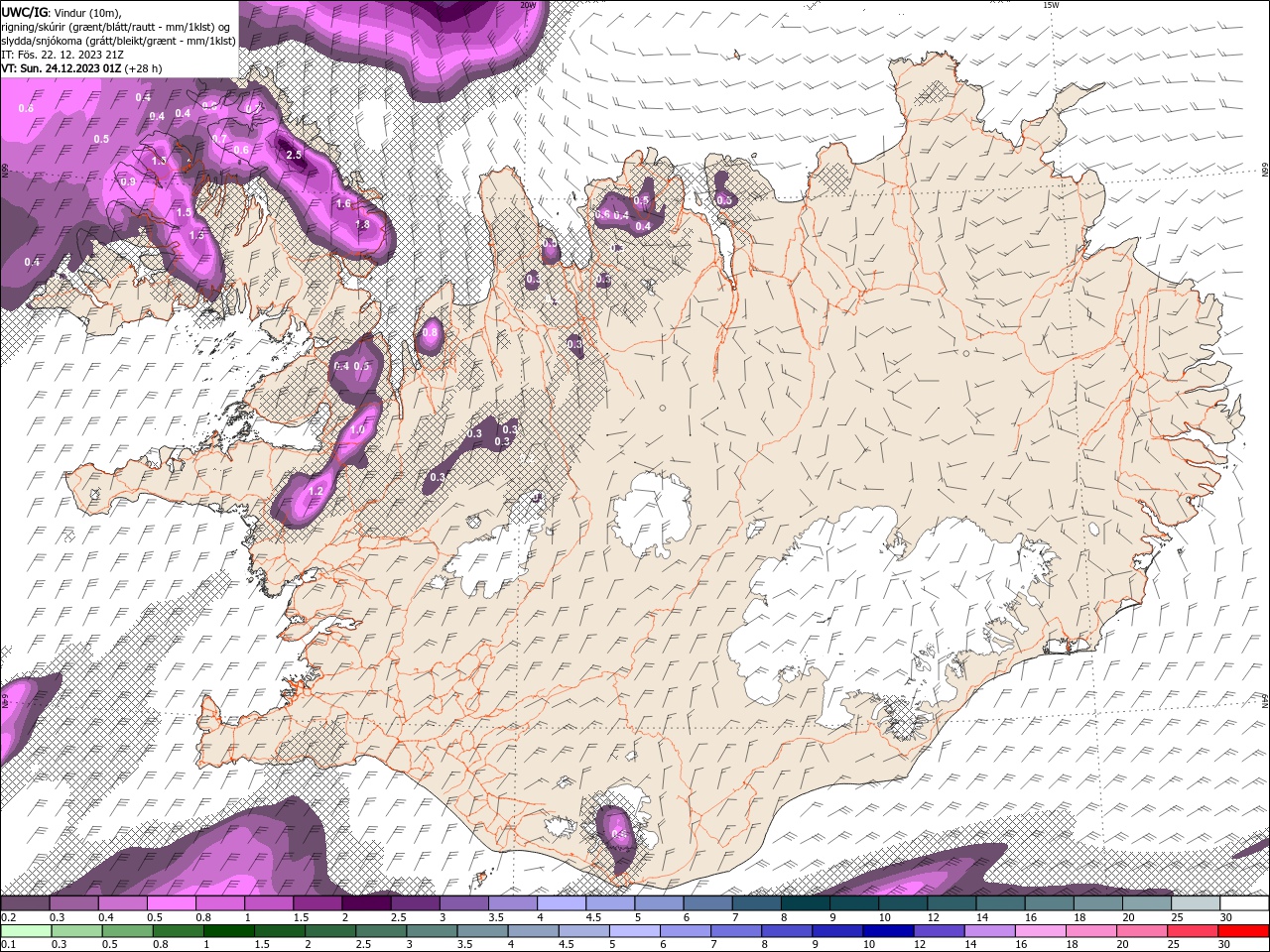Click the greyish-mauve swatch above snow legend '0.2'
This screenshot has height=952, width=1270.
(x=25, y=903)
